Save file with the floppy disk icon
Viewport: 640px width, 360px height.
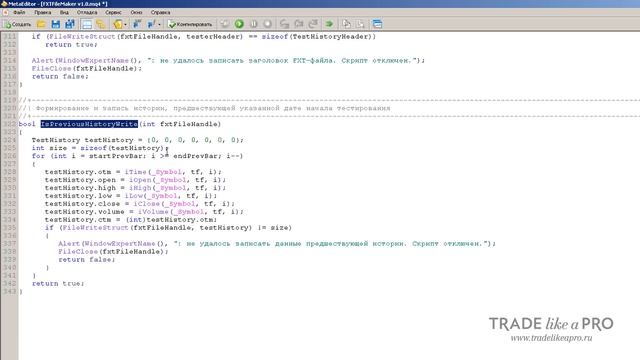point(56,24)
